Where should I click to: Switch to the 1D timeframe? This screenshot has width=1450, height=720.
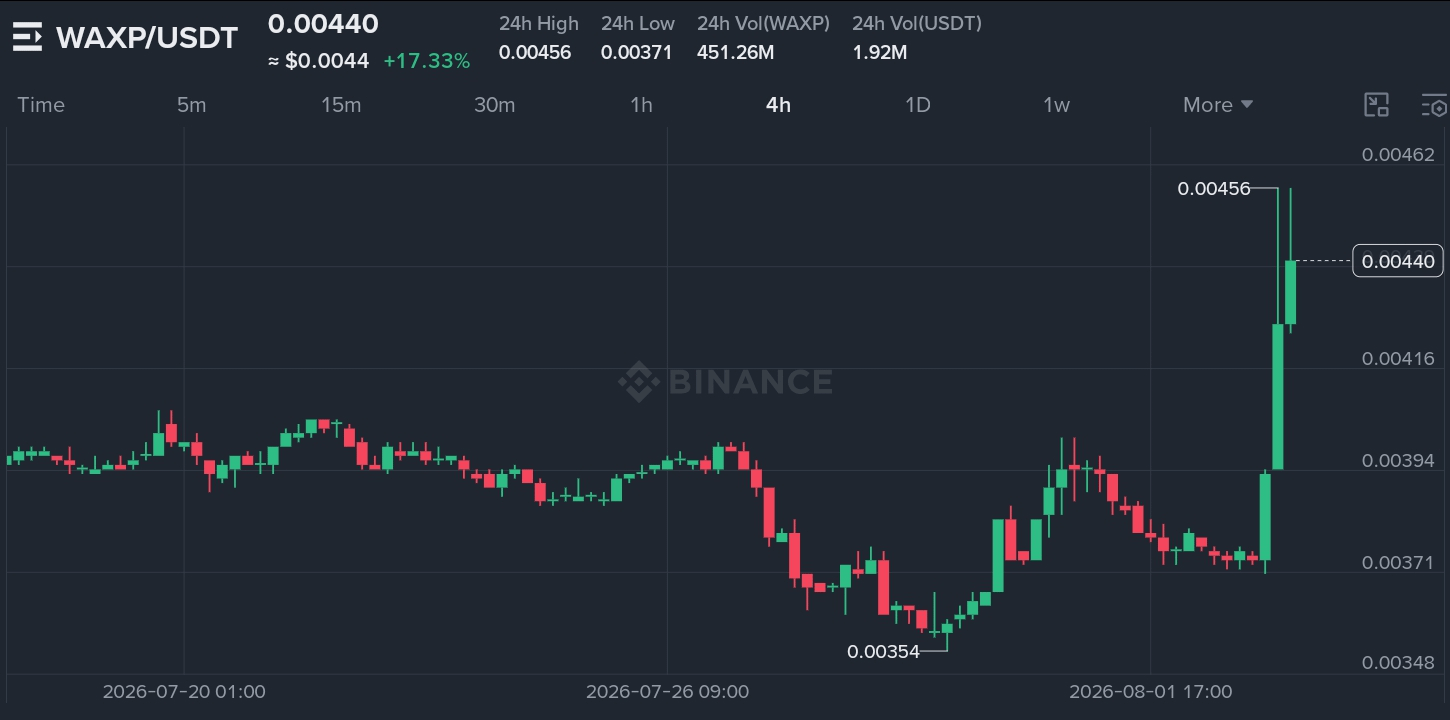point(917,105)
